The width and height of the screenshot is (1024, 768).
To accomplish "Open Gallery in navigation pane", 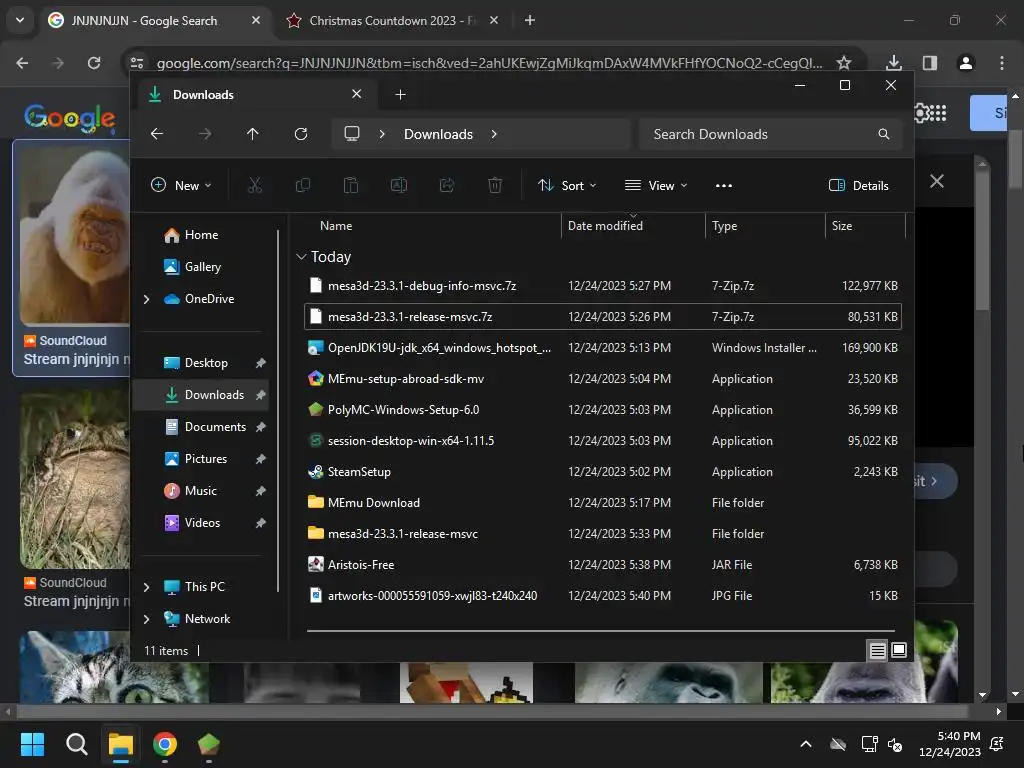I will [202, 266].
